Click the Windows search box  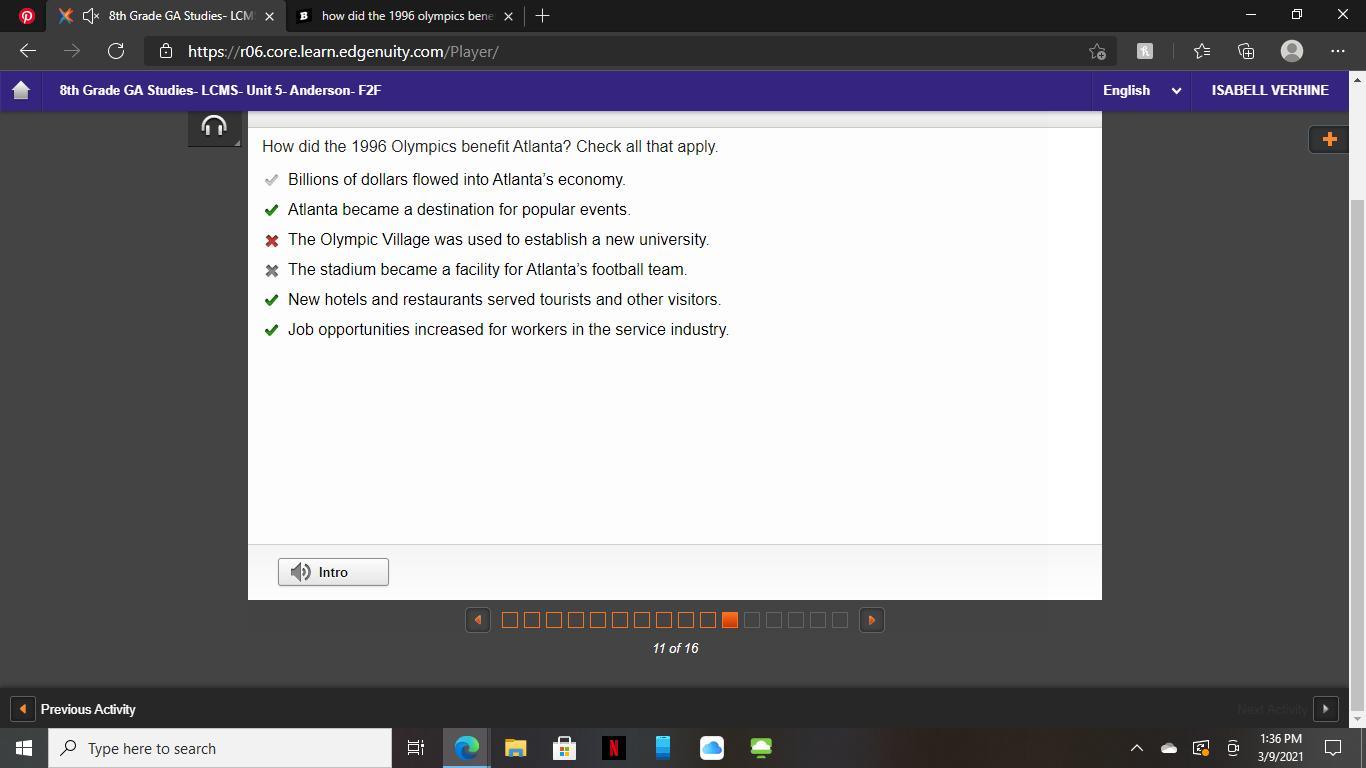[x=220, y=748]
